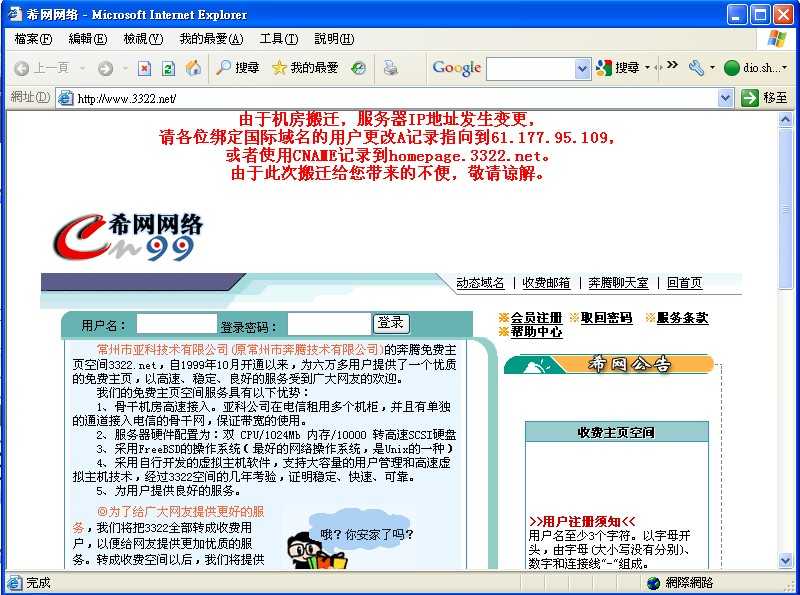Screen dimensions: 800x595
Task: Click the Internet Explorer title bar icon
Action: 15,14
